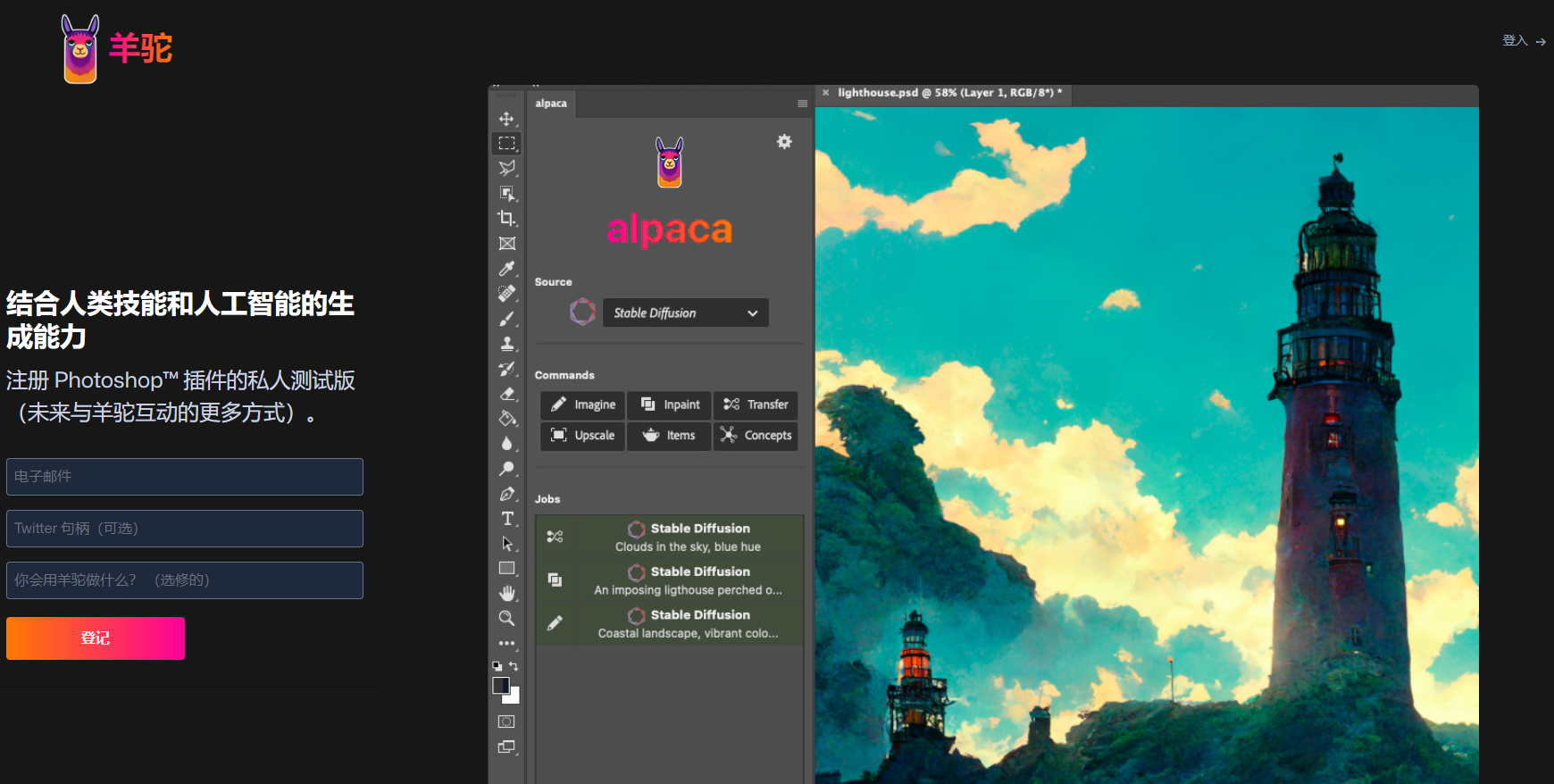Select the Path Selection tool

tap(506, 543)
